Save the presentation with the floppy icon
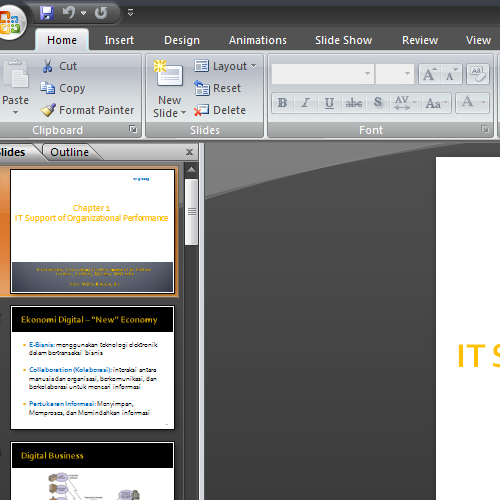The image size is (500, 500). pos(47,13)
